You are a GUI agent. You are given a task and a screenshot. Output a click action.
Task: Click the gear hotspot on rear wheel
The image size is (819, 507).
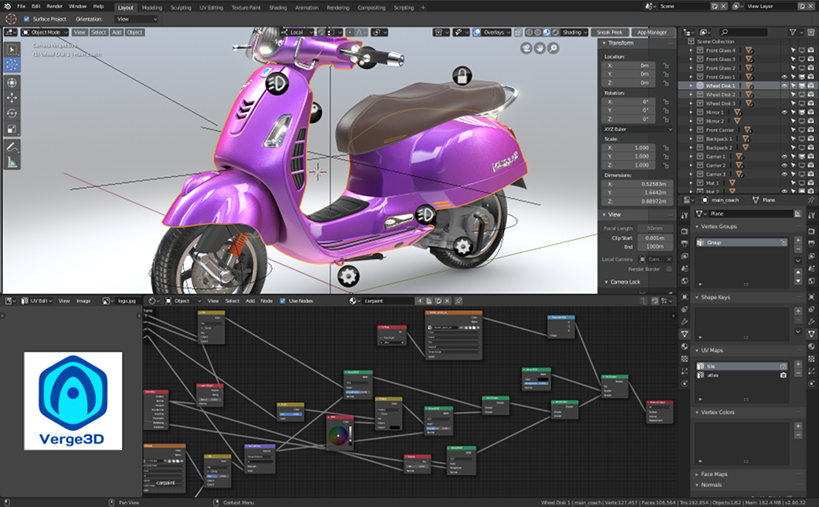pyautogui.click(x=463, y=246)
